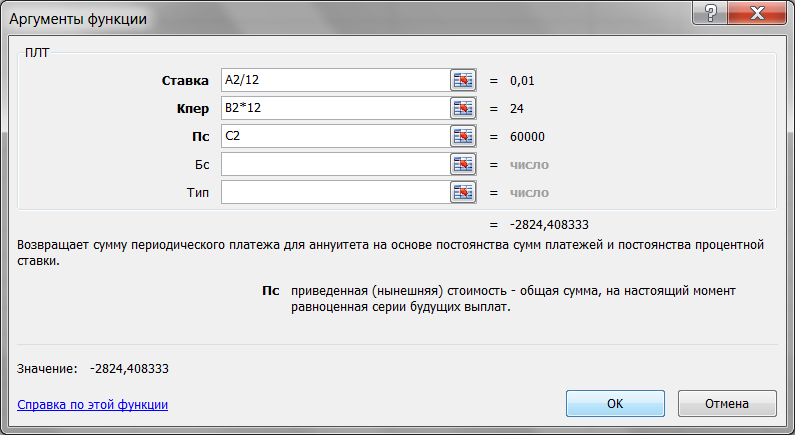
Task: Focus the Пс field containing C2
Action: (x=335, y=136)
